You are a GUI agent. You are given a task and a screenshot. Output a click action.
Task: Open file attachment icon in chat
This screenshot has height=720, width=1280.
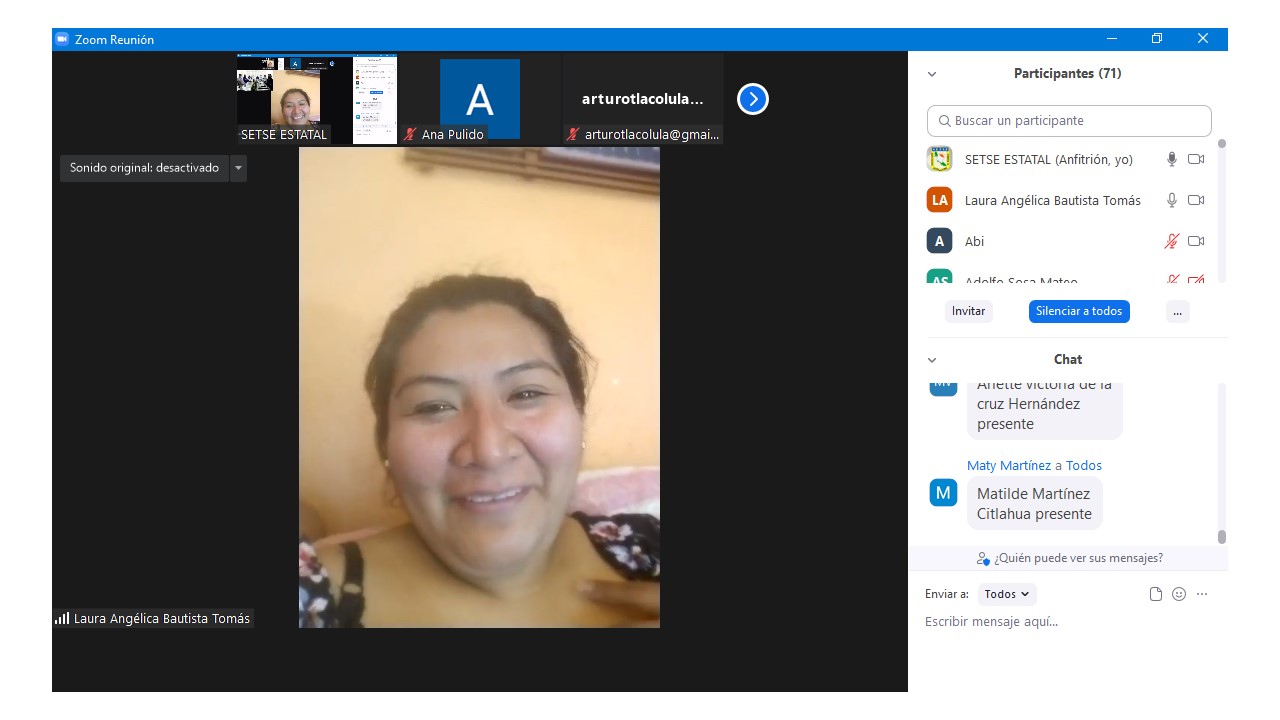(x=1156, y=594)
